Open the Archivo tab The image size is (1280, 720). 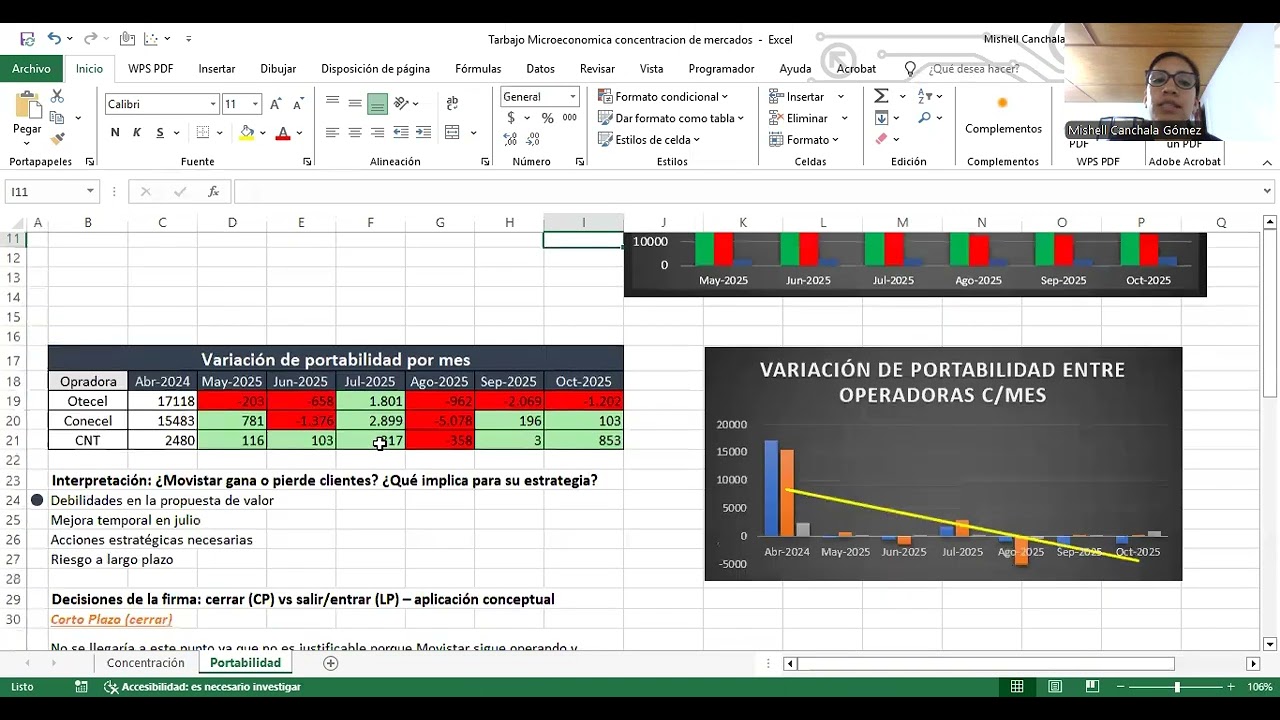point(31,69)
